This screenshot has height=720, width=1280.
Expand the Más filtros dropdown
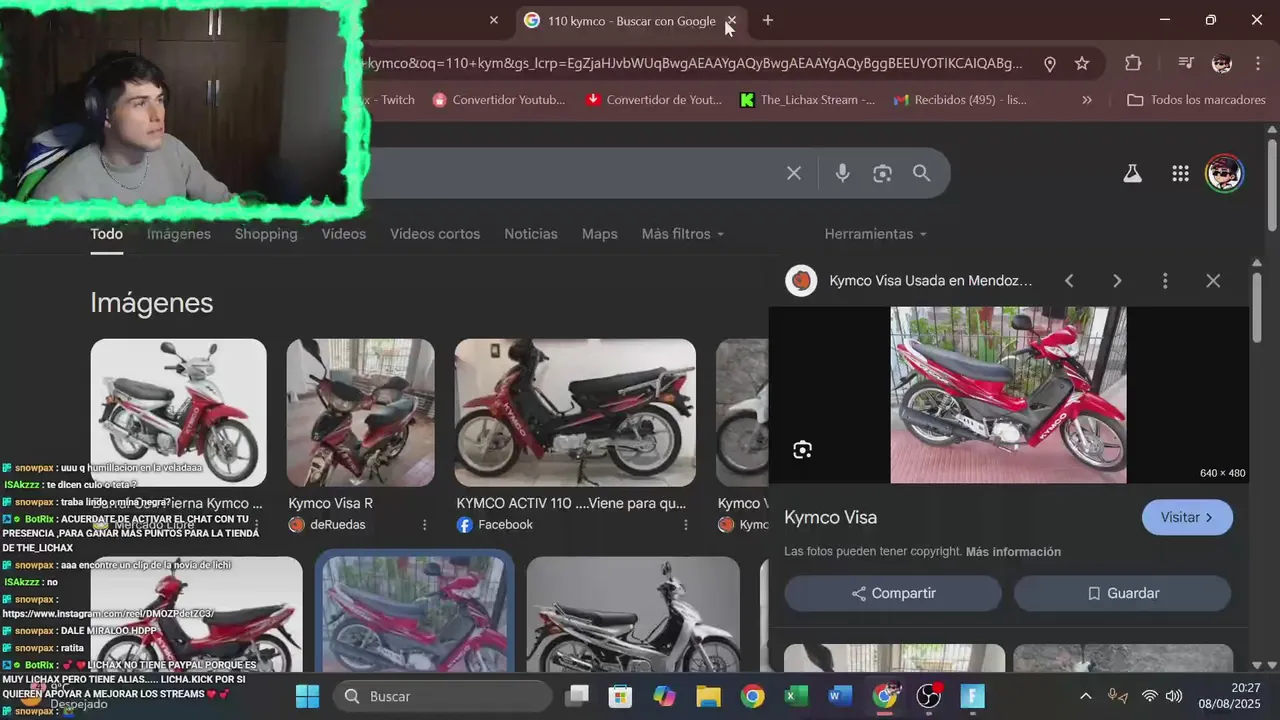click(x=683, y=234)
